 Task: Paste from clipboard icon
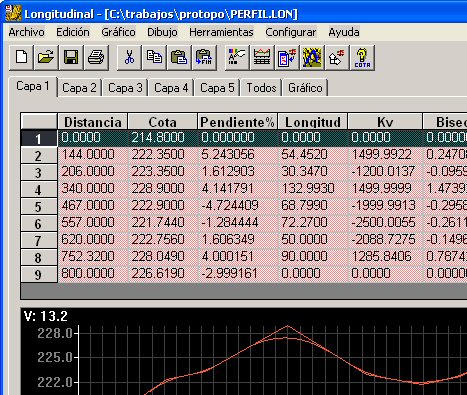179,58
